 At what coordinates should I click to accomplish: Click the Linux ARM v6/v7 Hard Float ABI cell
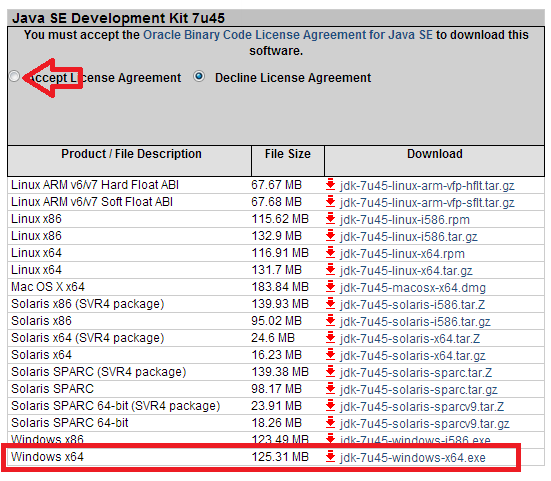[x=95, y=184]
